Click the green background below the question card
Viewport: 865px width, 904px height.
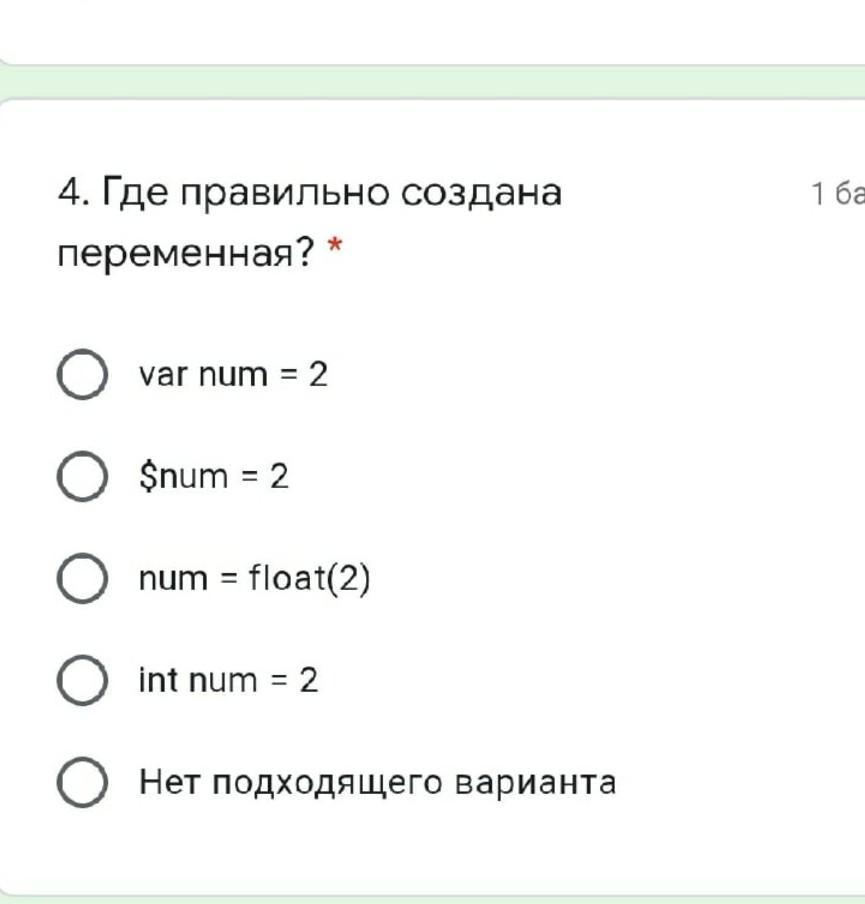(432, 899)
